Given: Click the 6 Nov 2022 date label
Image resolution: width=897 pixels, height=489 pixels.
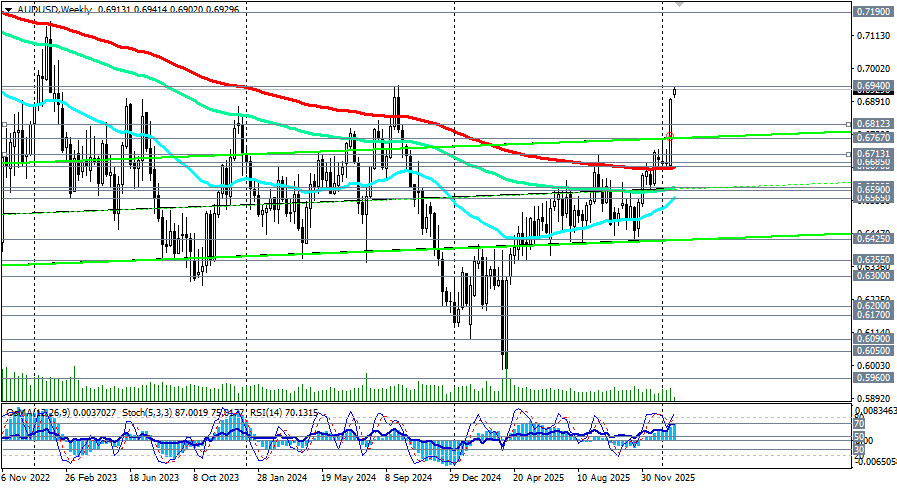Looking at the screenshot, I should (26, 478).
